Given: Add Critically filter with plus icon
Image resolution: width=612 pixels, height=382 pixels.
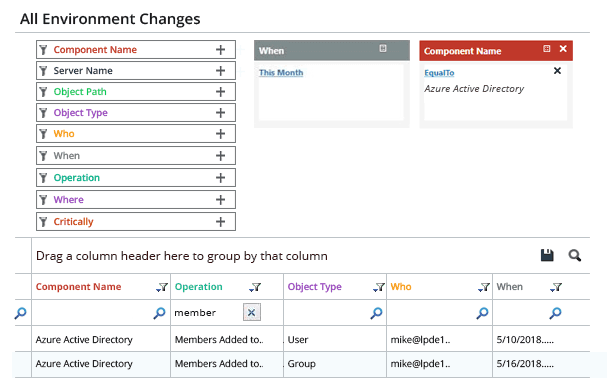Looking at the screenshot, I should pyautogui.click(x=221, y=222).
